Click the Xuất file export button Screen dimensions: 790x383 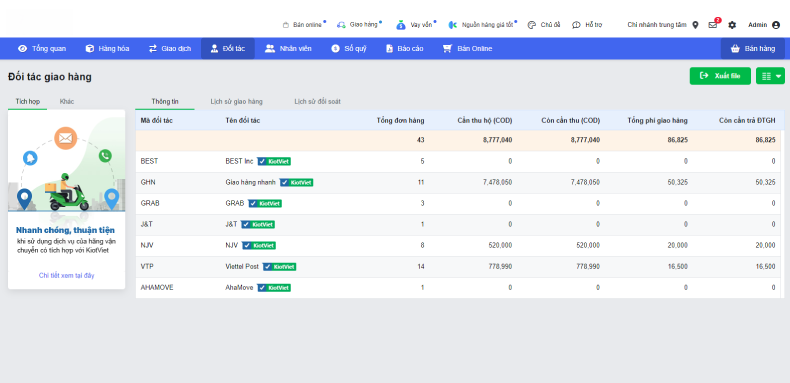(720, 76)
